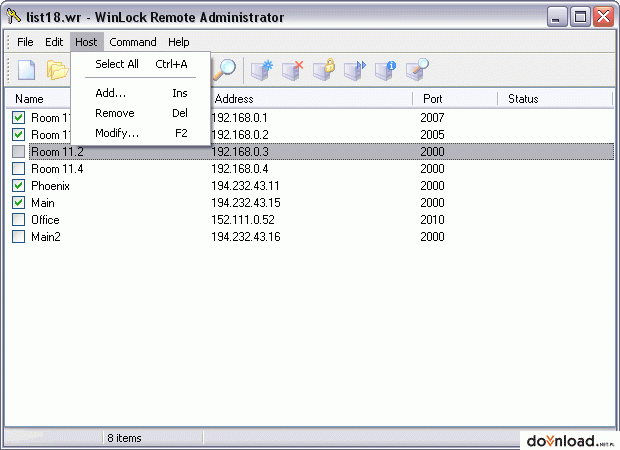The width and height of the screenshot is (620, 450).
Task: Click the computer icon with magnifier
Action: (x=417, y=70)
